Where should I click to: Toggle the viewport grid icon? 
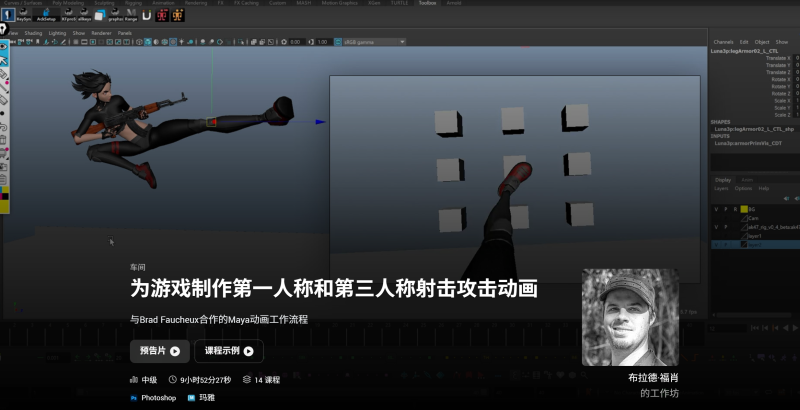pyautogui.click(x=76, y=42)
